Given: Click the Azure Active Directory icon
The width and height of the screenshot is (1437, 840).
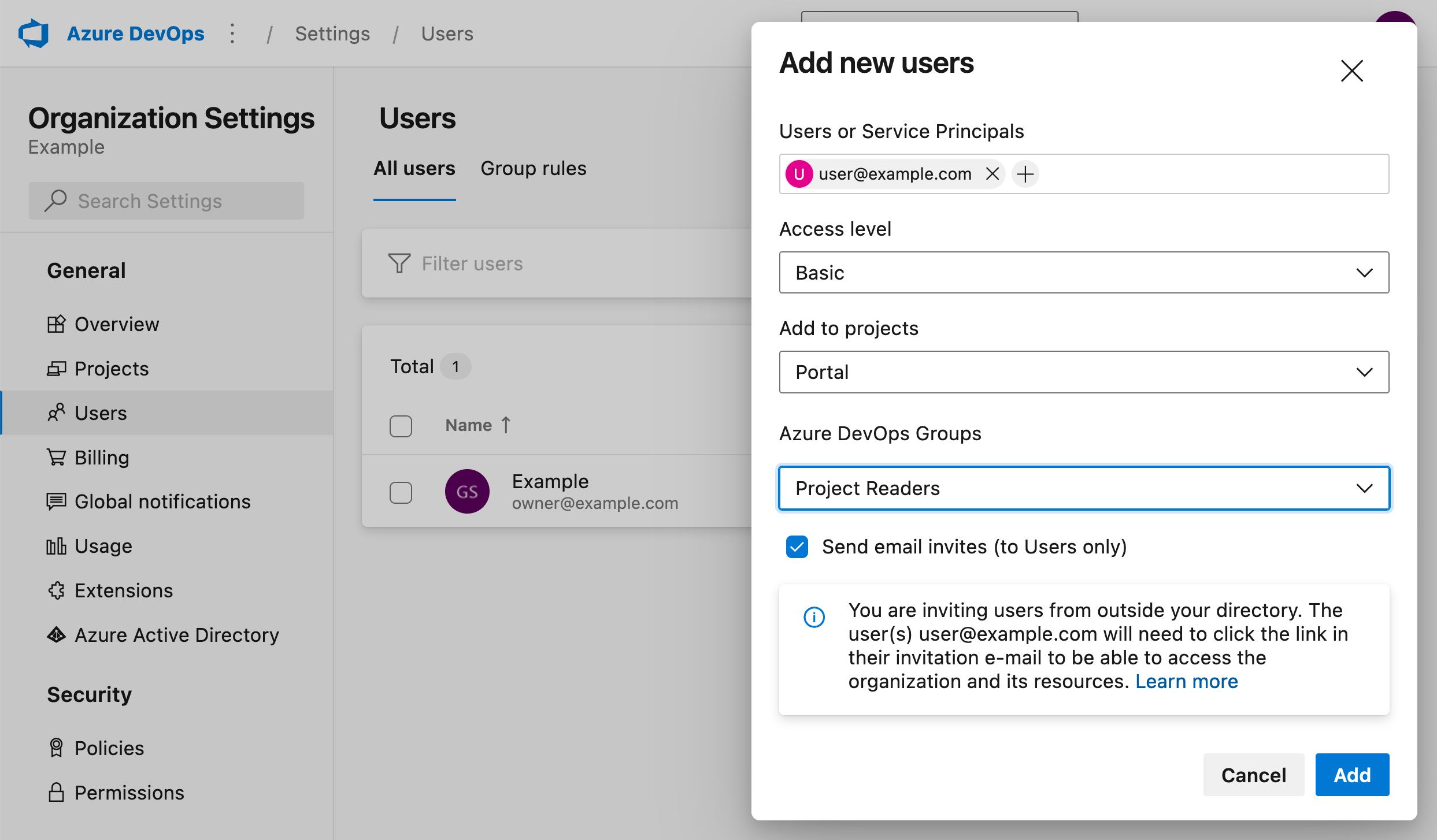Looking at the screenshot, I should (56, 635).
